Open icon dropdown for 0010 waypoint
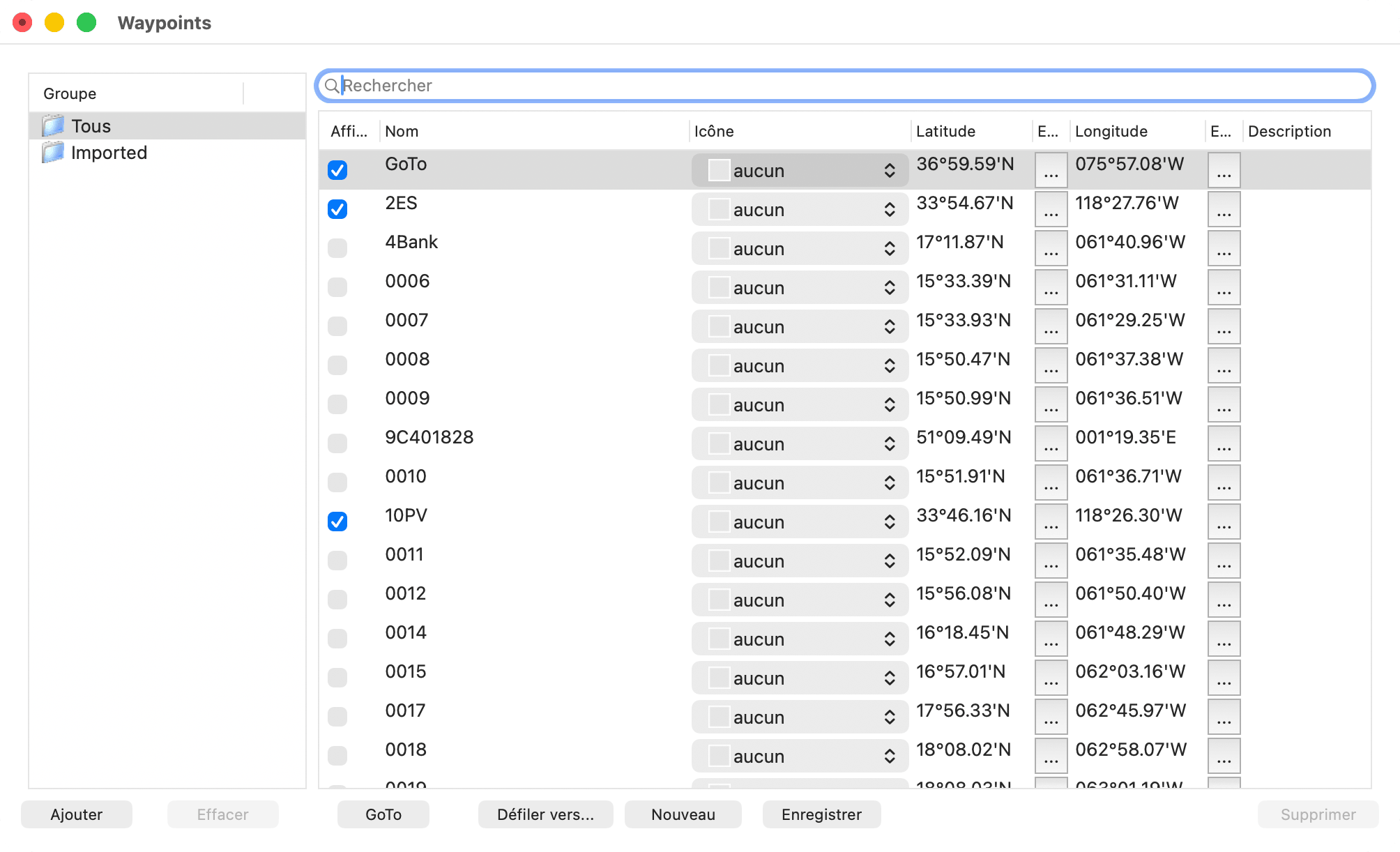This screenshot has width=1400, height=852. pyautogui.click(x=800, y=482)
